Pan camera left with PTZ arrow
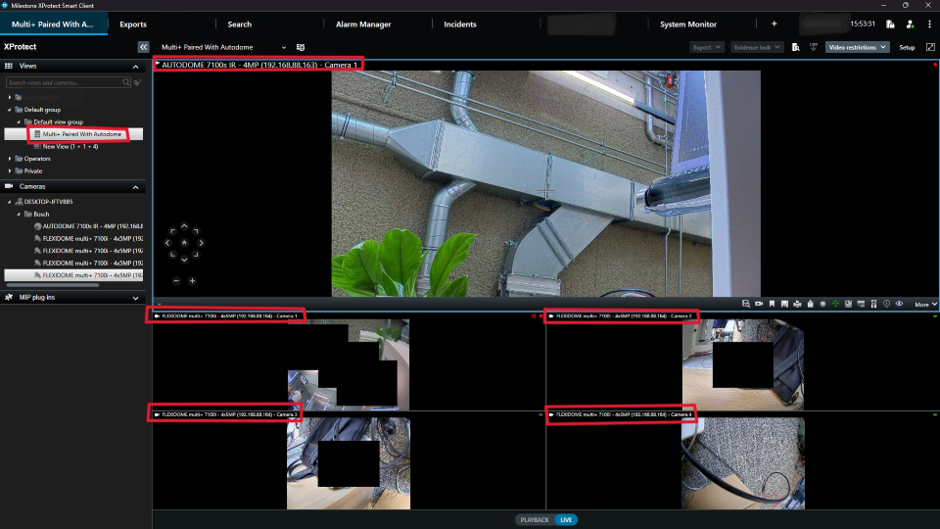 [x=168, y=243]
